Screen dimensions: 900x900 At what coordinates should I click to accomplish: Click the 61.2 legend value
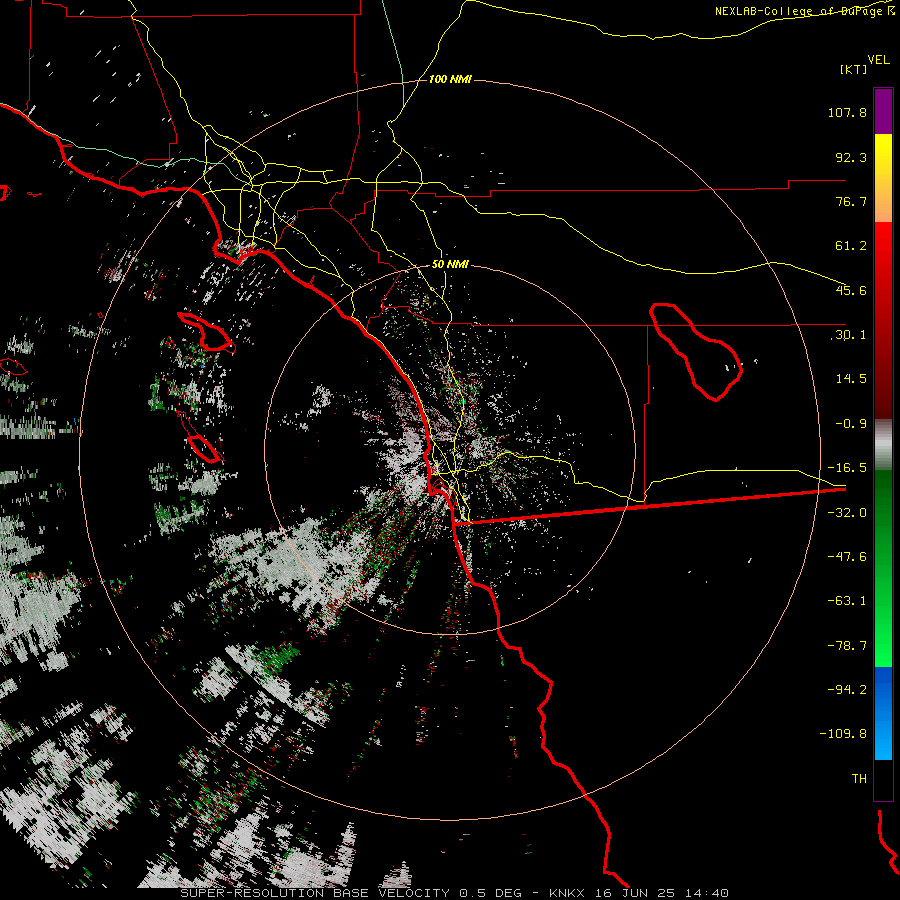851,246
